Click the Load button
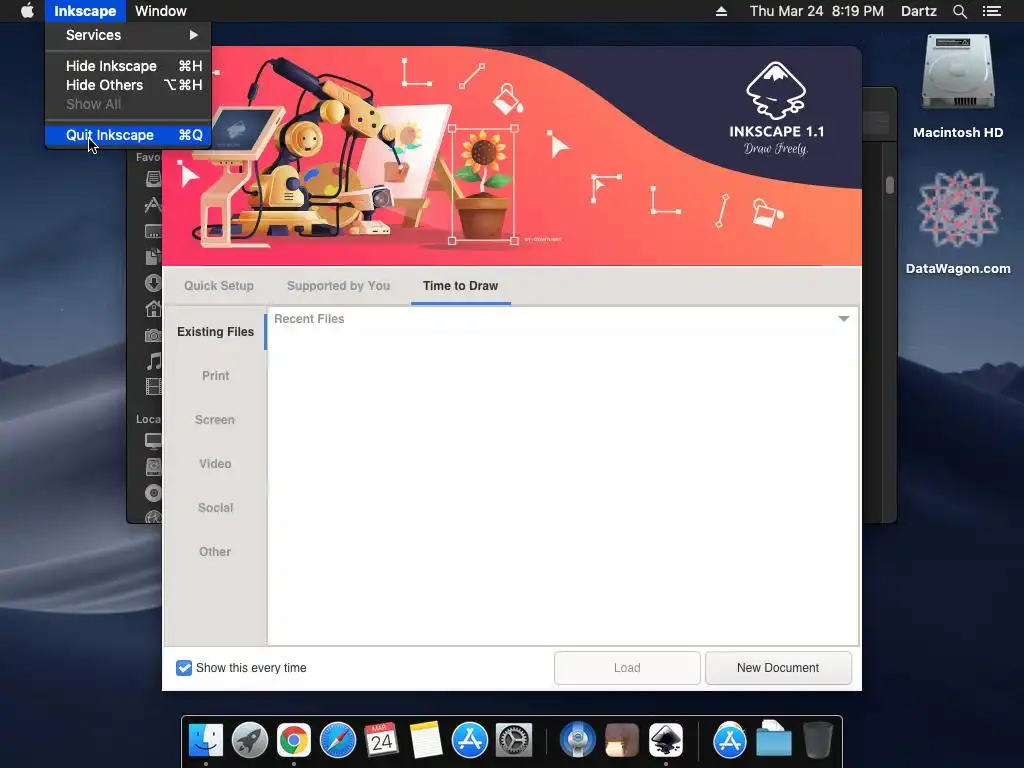The image size is (1024, 768). (627, 667)
